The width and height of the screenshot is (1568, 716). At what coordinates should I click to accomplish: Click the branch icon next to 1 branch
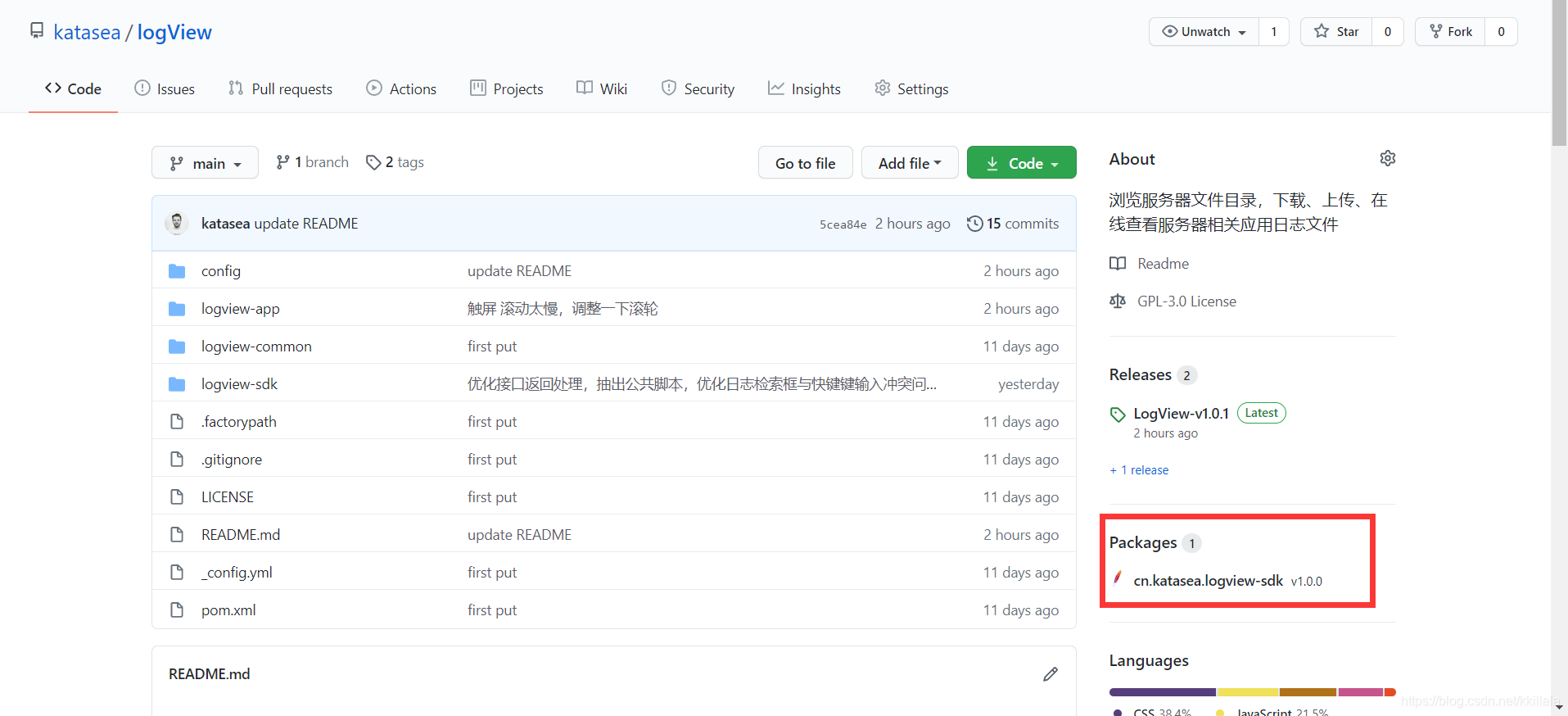click(x=282, y=162)
